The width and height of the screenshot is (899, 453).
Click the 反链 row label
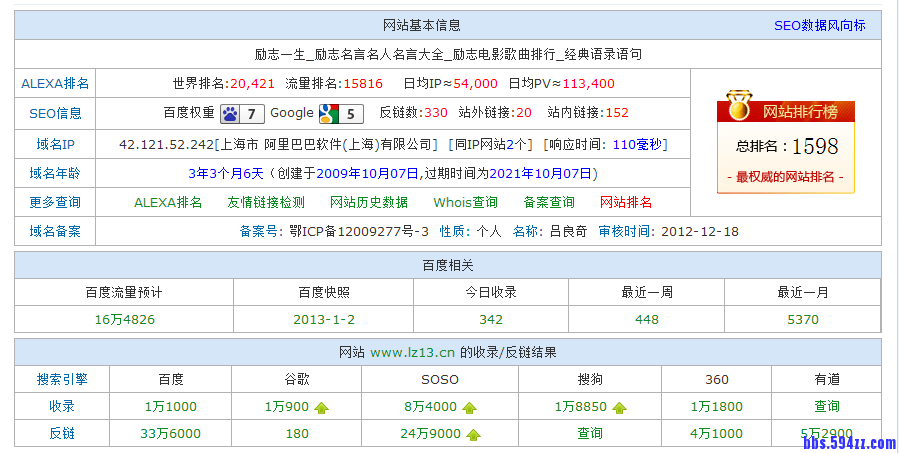coord(62,434)
